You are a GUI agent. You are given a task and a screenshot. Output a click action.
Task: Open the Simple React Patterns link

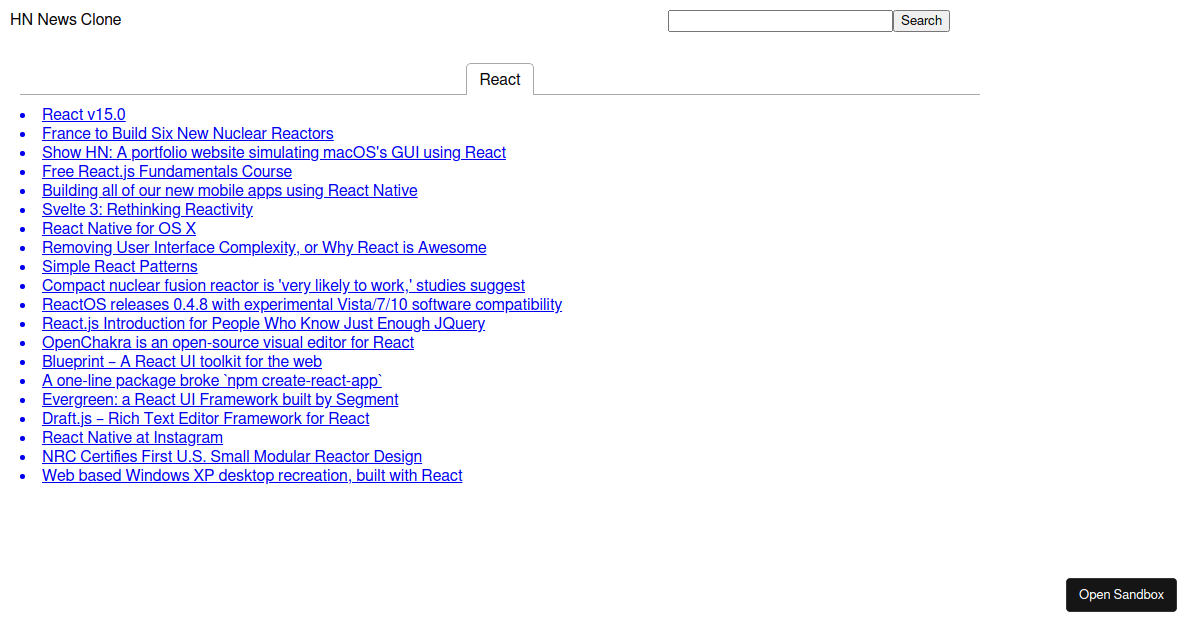pyautogui.click(x=120, y=267)
